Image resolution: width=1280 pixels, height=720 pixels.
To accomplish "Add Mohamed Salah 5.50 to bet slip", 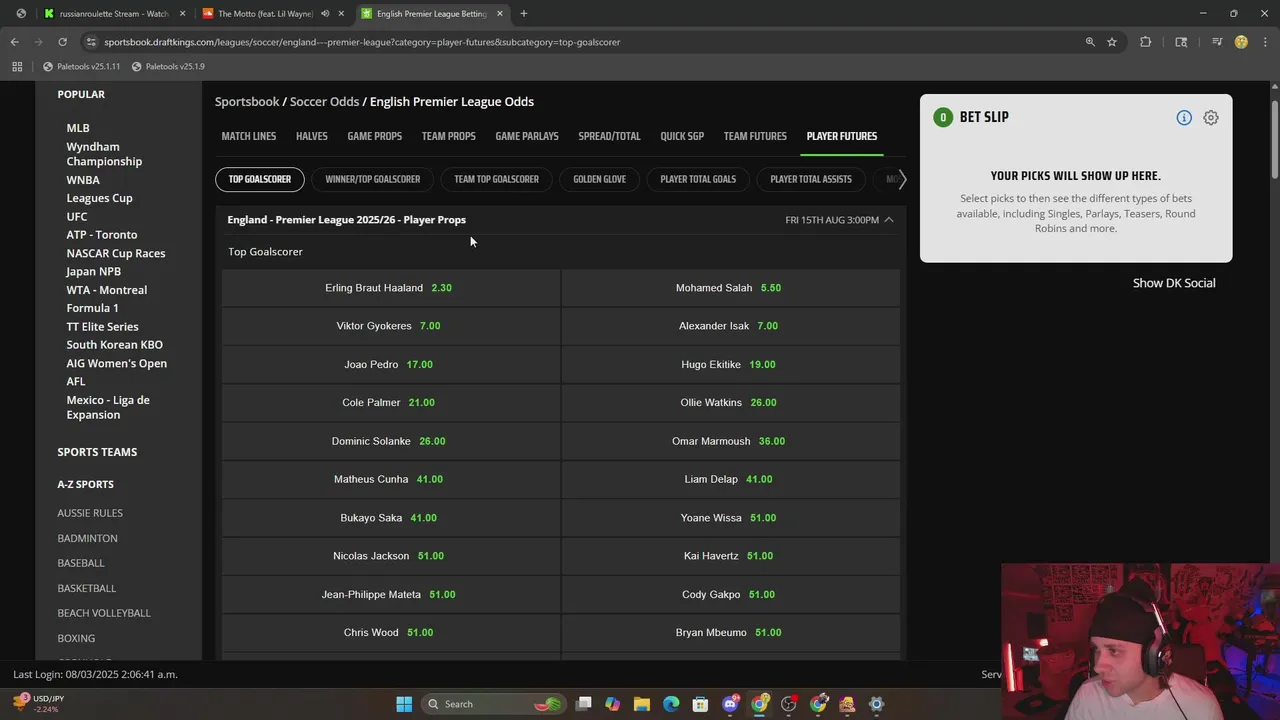I will click(x=730, y=288).
